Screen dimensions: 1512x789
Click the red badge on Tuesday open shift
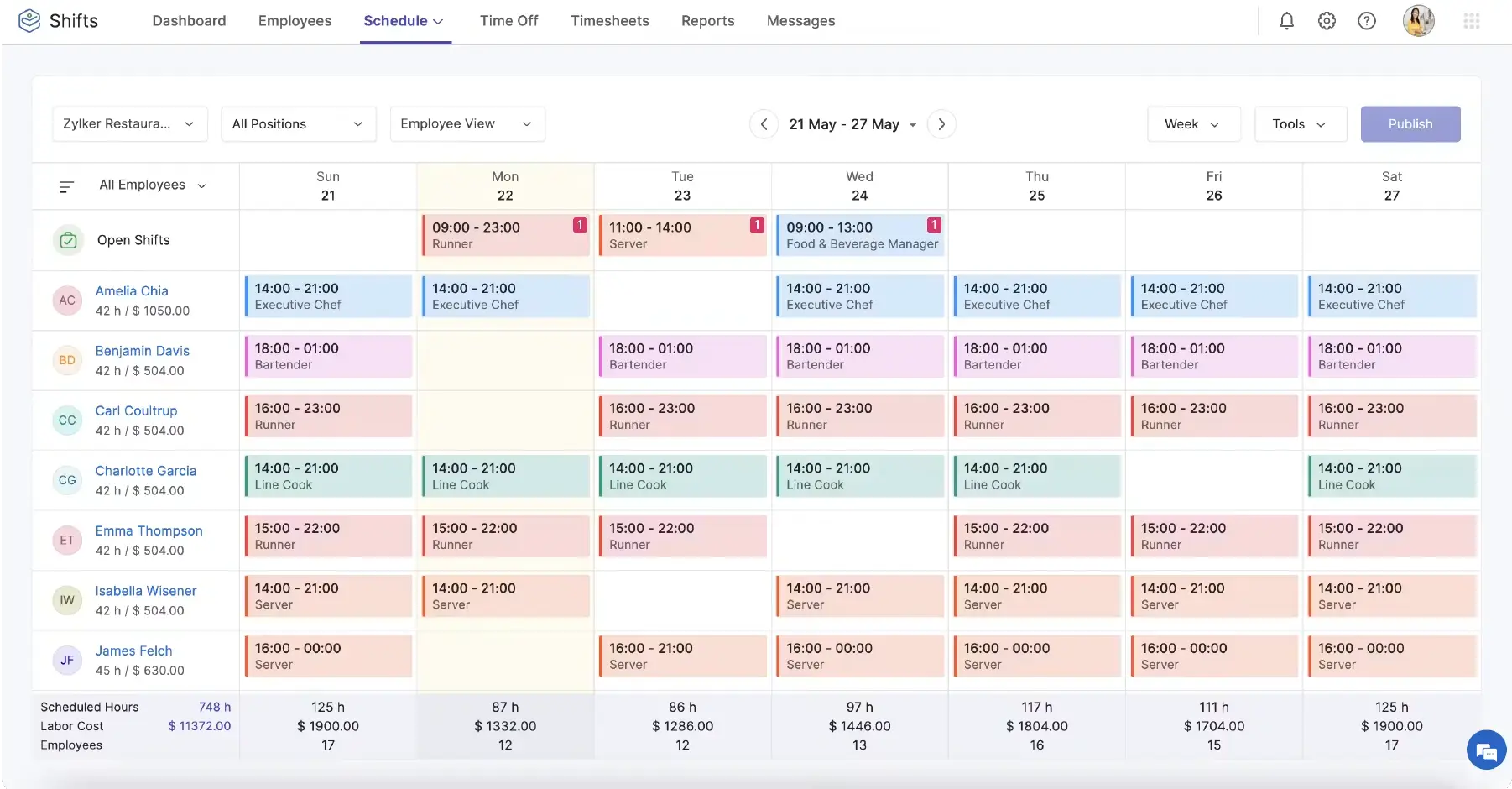click(757, 225)
